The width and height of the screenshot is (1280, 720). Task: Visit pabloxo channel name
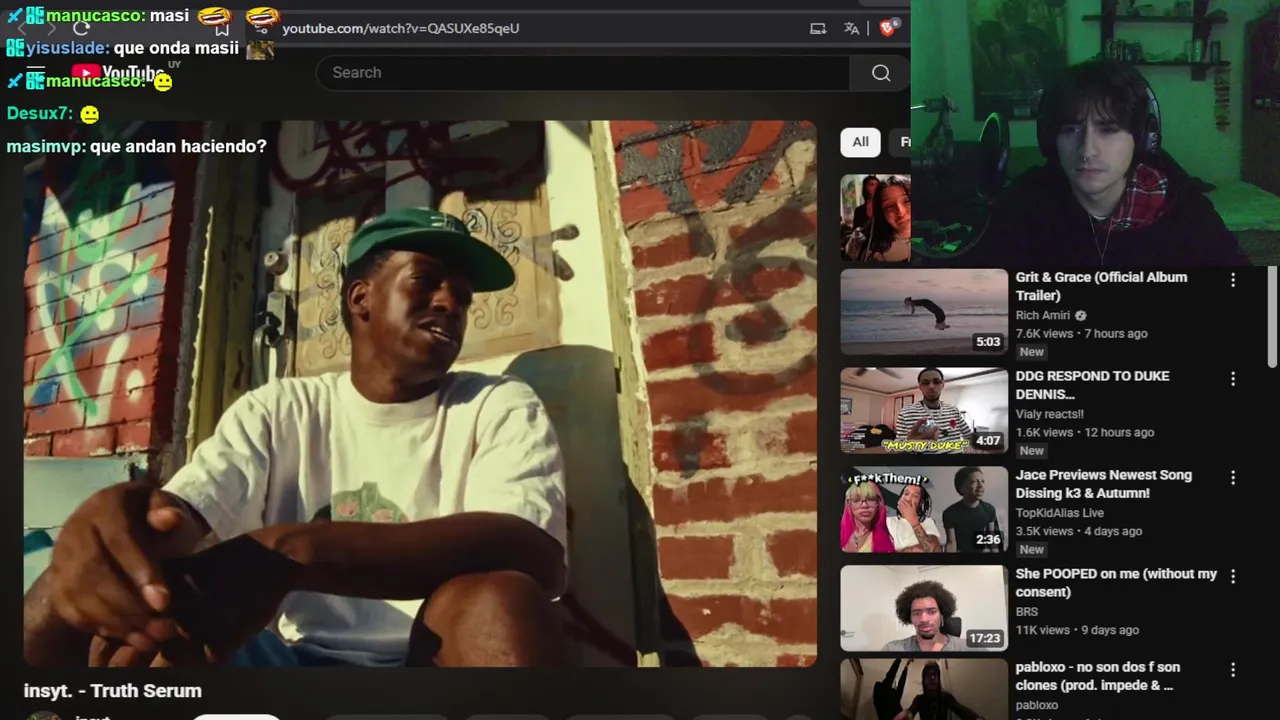point(1037,705)
